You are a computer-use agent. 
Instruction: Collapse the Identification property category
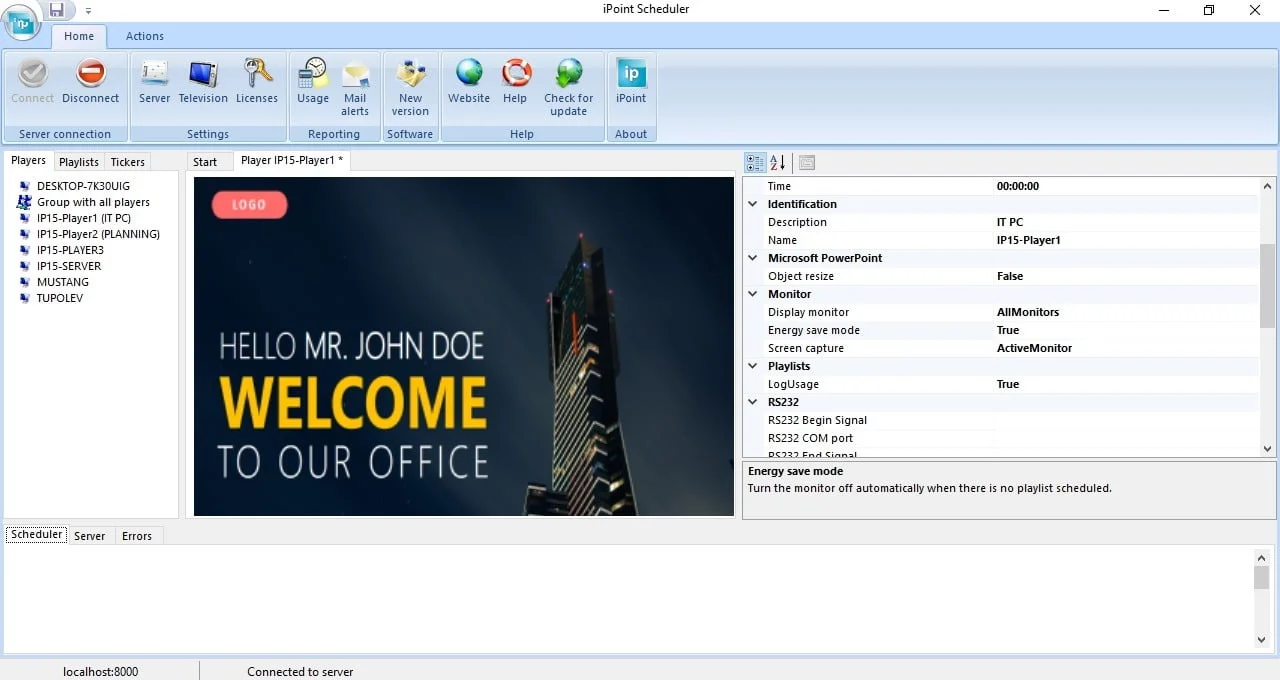(753, 204)
